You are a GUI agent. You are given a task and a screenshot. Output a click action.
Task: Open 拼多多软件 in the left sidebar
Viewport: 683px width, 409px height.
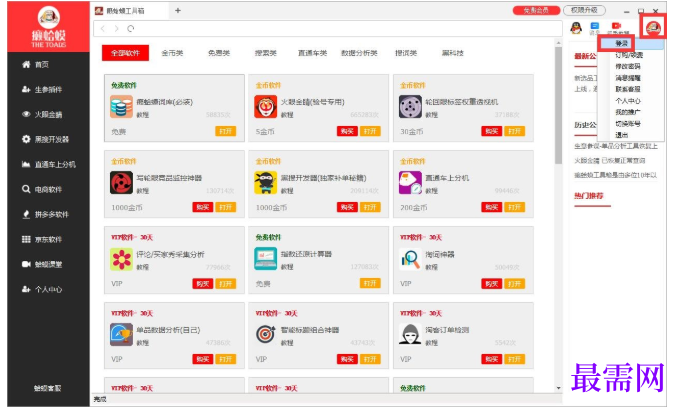(x=45, y=214)
